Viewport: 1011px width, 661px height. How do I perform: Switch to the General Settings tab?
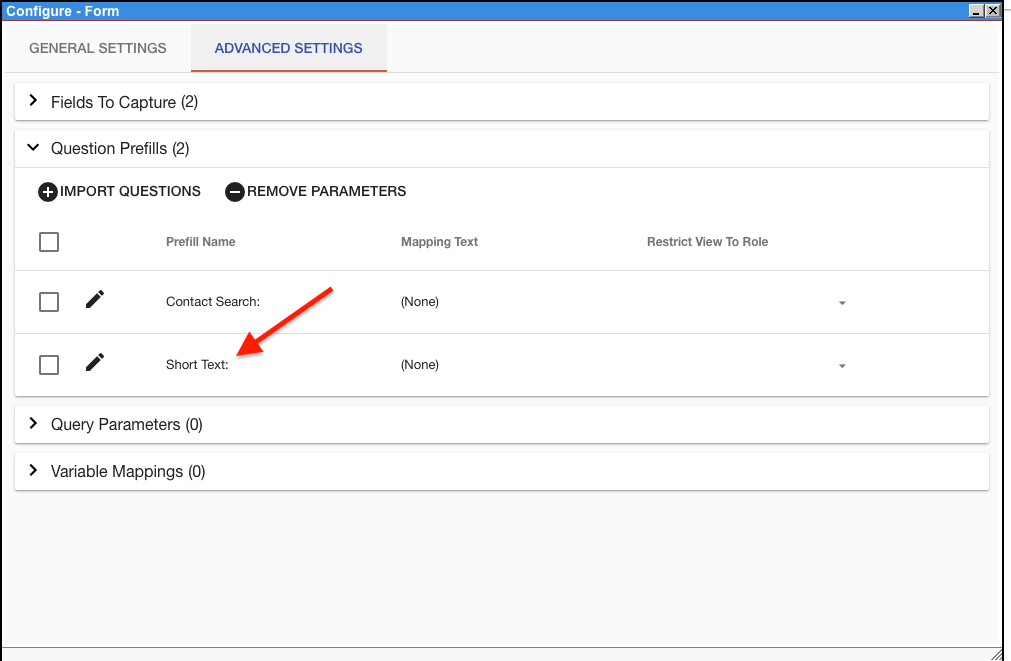(x=97, y=47)
